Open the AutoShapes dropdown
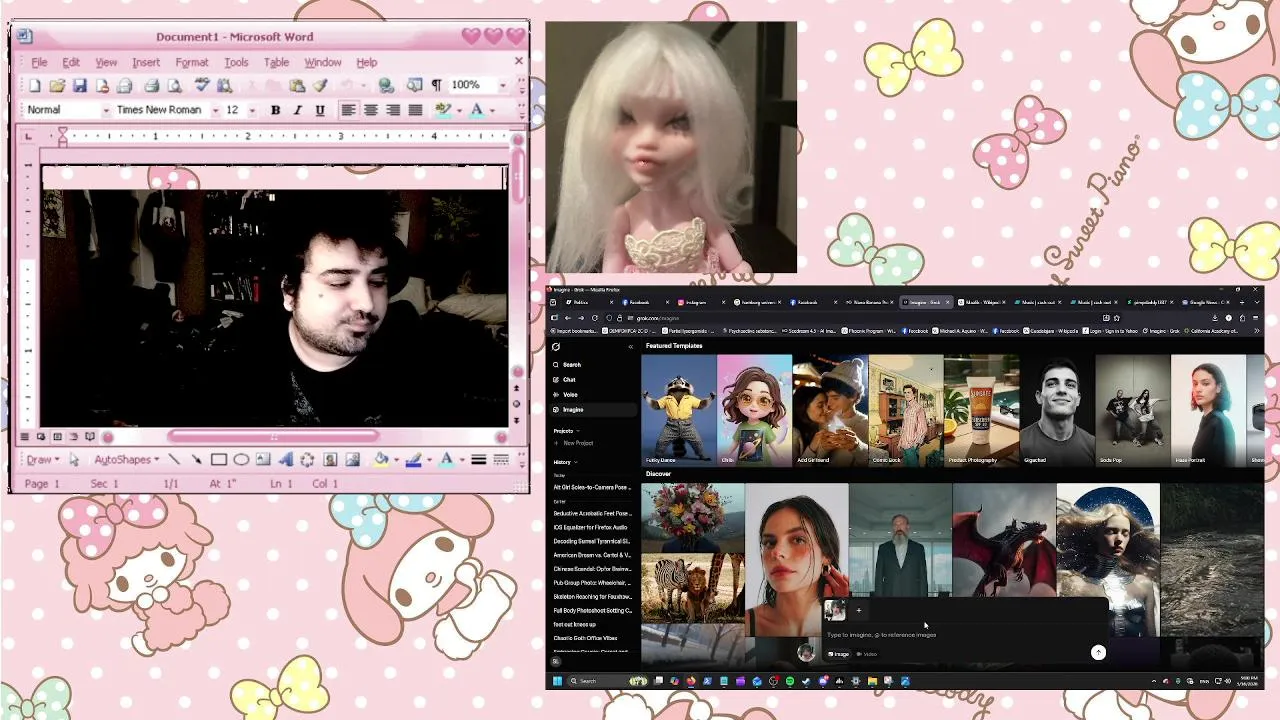Viewport: 1280px width, 720px height. pos(126,460)
